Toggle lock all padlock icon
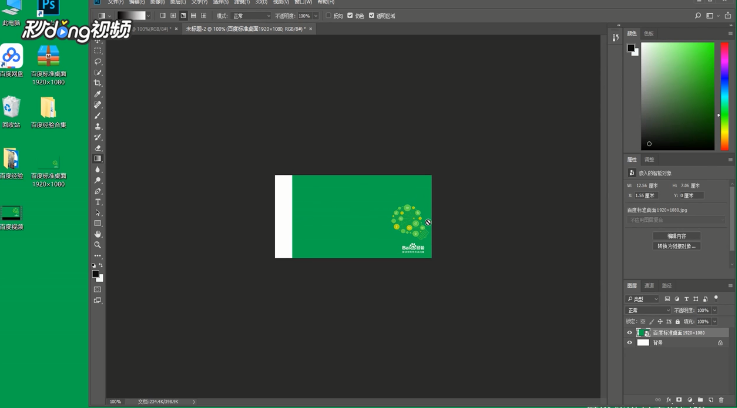737x408 pixels. 677,322
